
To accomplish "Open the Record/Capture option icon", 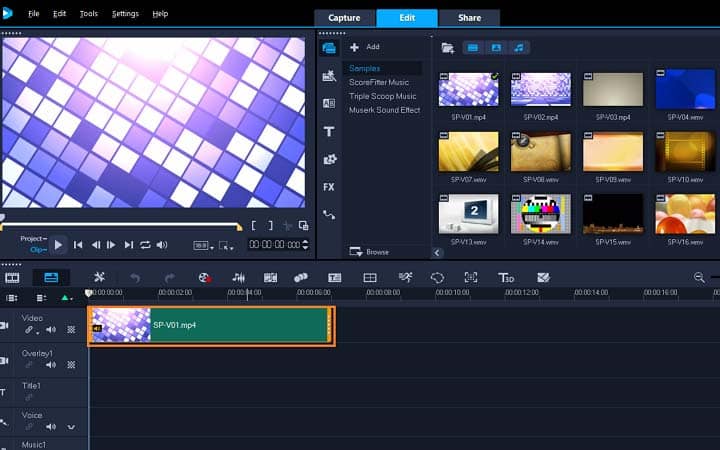I will (x=204, y=277).
